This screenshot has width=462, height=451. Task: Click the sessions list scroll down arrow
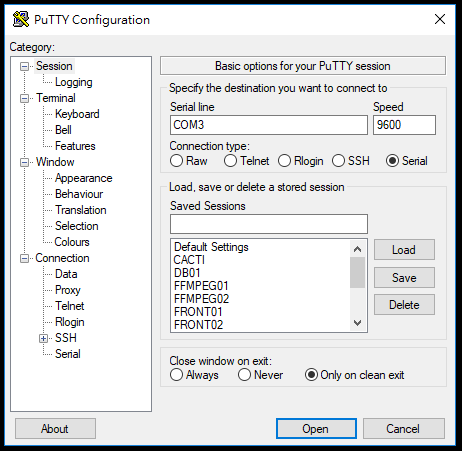click(358, 323)
